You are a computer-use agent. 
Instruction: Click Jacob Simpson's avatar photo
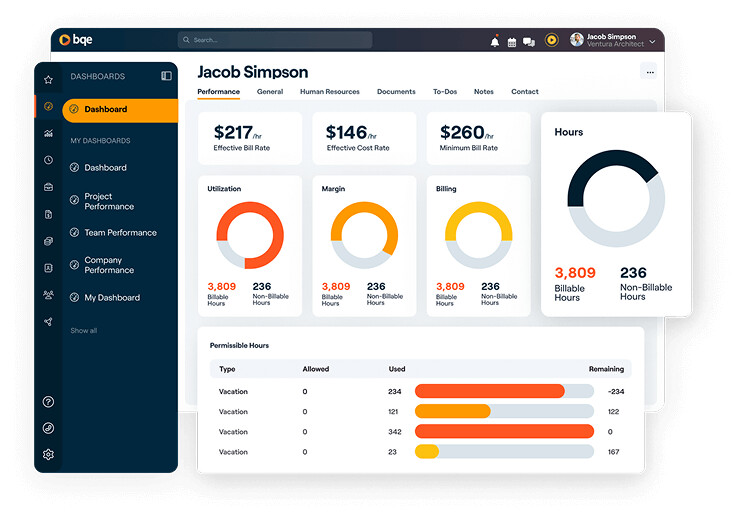click(x=577, y=40)
